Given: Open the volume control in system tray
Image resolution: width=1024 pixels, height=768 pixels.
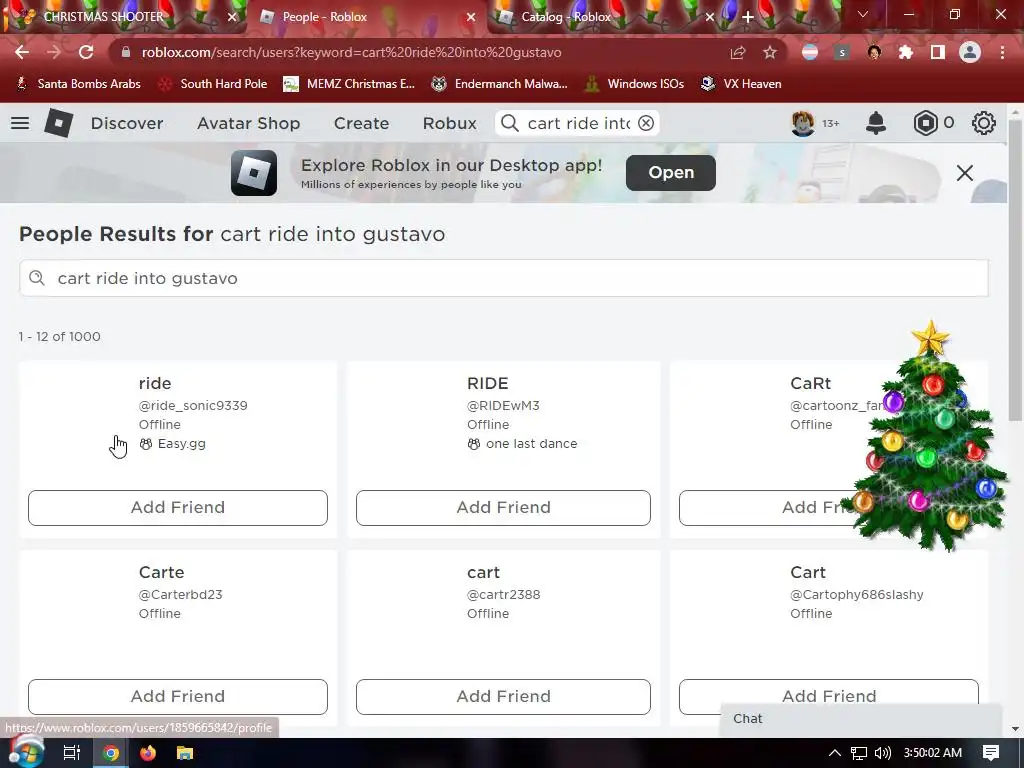Looking at the screenshot, I should [882, 753].
